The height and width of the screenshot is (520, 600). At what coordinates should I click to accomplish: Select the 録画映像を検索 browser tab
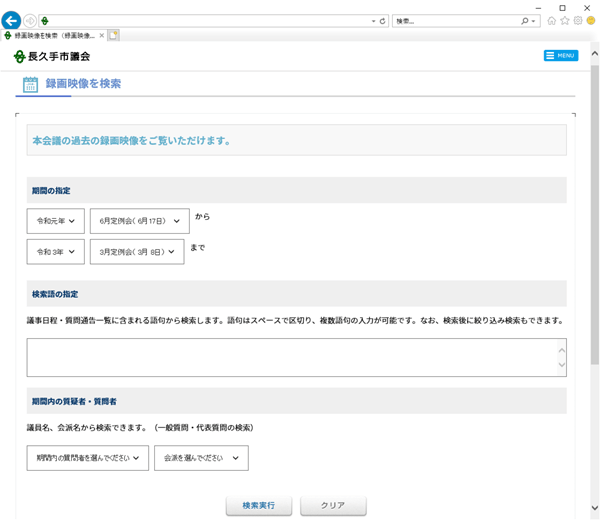point(54,35)
